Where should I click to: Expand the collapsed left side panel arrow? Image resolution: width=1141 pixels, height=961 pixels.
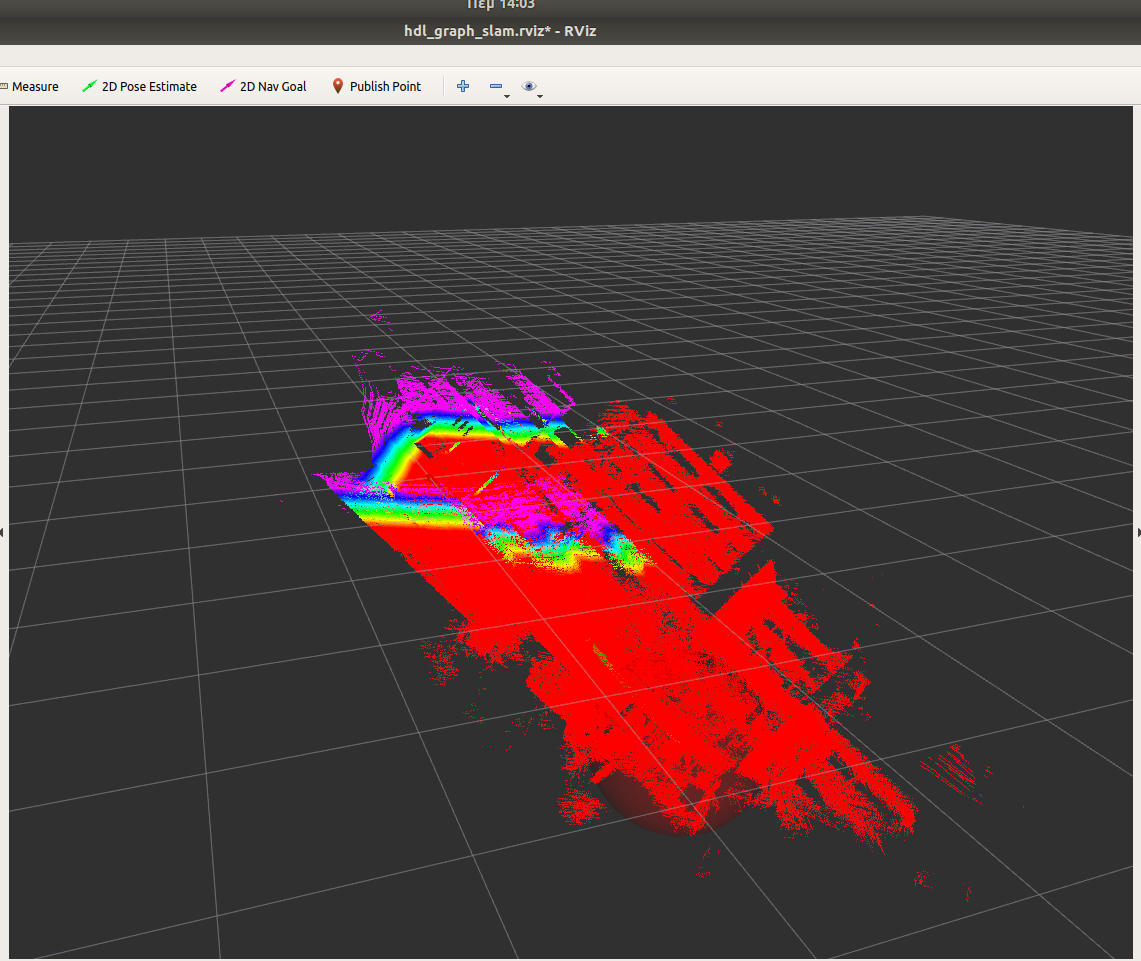point(3,532)
